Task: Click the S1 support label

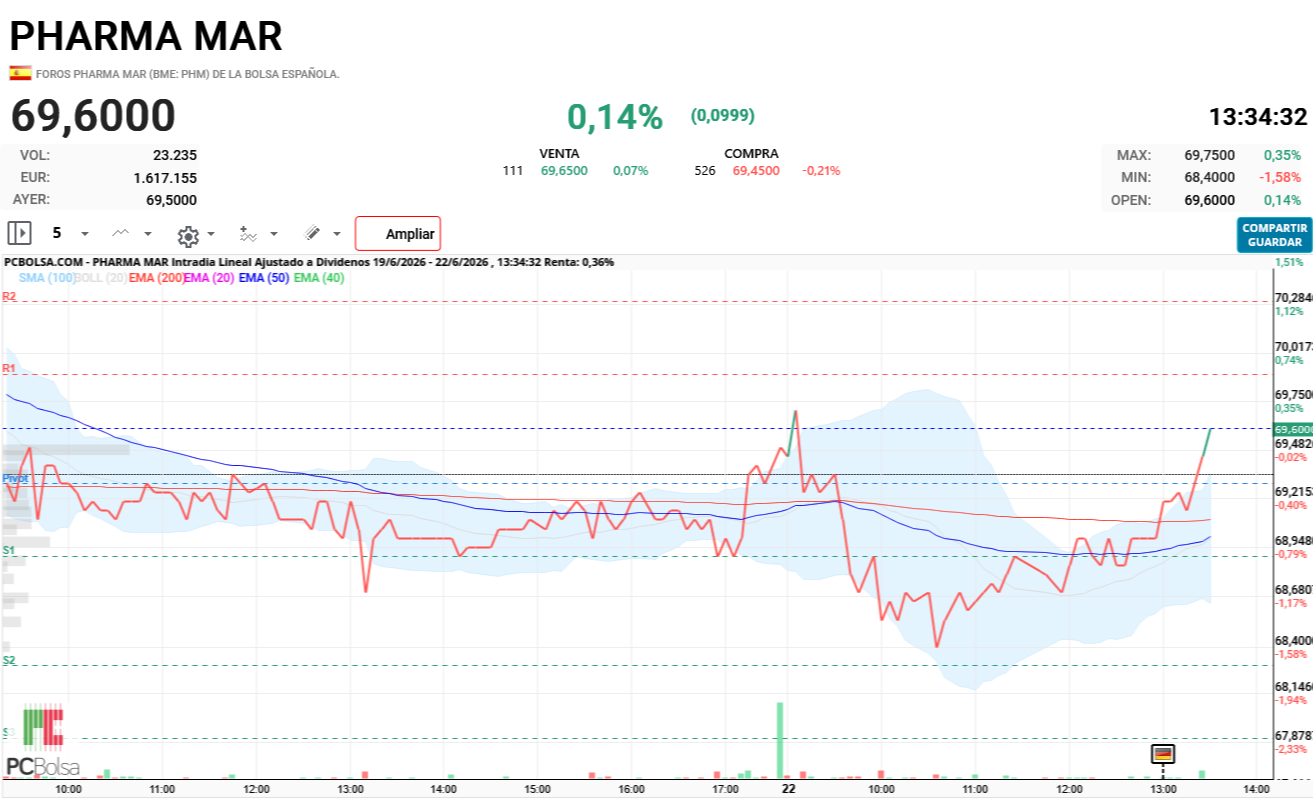Action: click(x=9, y=551)
